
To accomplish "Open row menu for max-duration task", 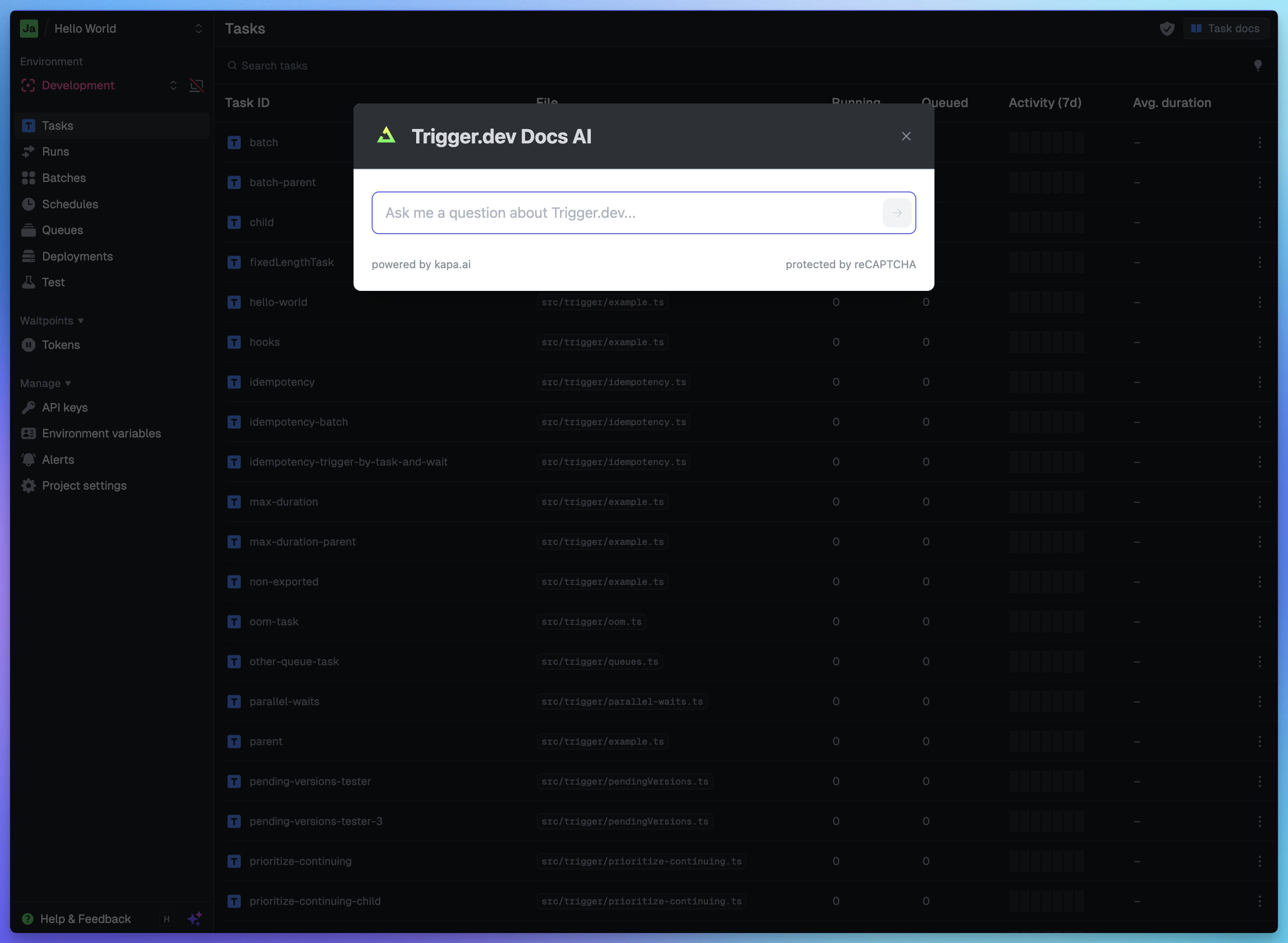I will point(1259,502).
